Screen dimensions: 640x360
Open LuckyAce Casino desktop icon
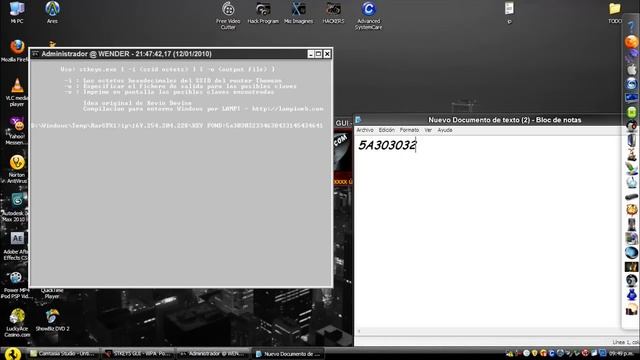click(x=17, y=322)
